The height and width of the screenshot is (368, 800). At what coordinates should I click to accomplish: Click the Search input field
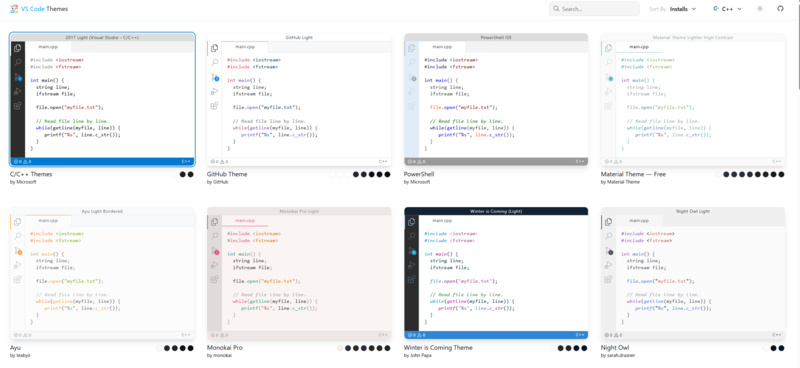[594, 9]
